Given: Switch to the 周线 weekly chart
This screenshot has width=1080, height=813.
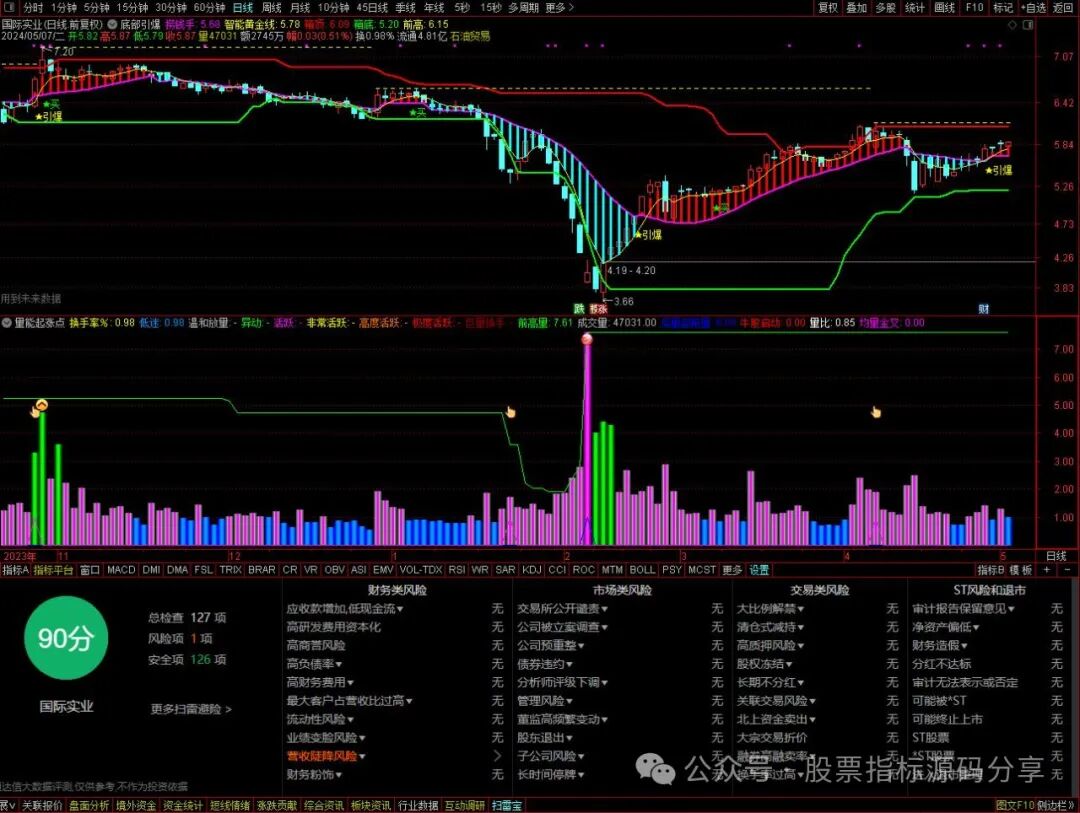Looking at the screenshot, I should (x=271, y=8).
